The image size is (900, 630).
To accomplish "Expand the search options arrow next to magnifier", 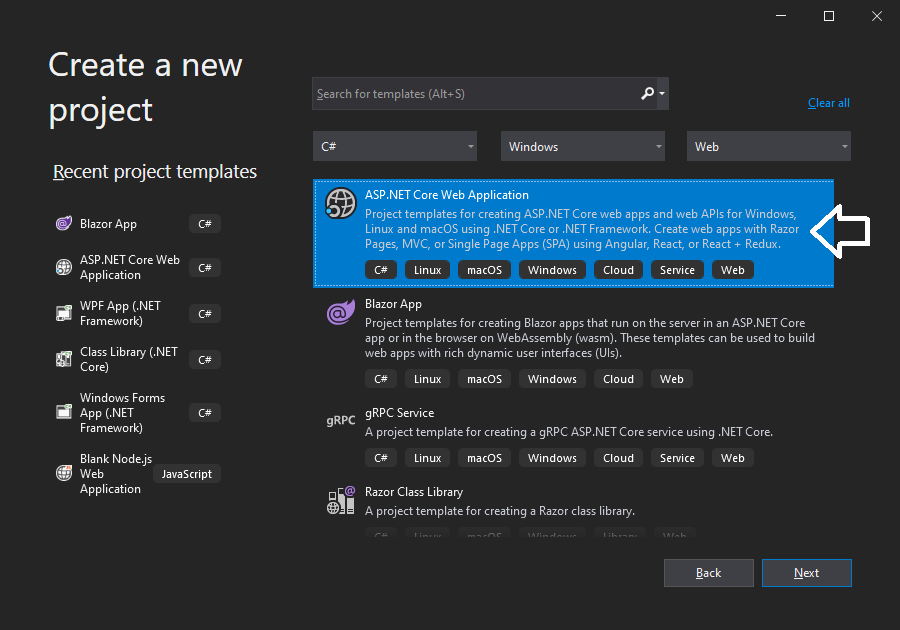I will click(662, 93).
